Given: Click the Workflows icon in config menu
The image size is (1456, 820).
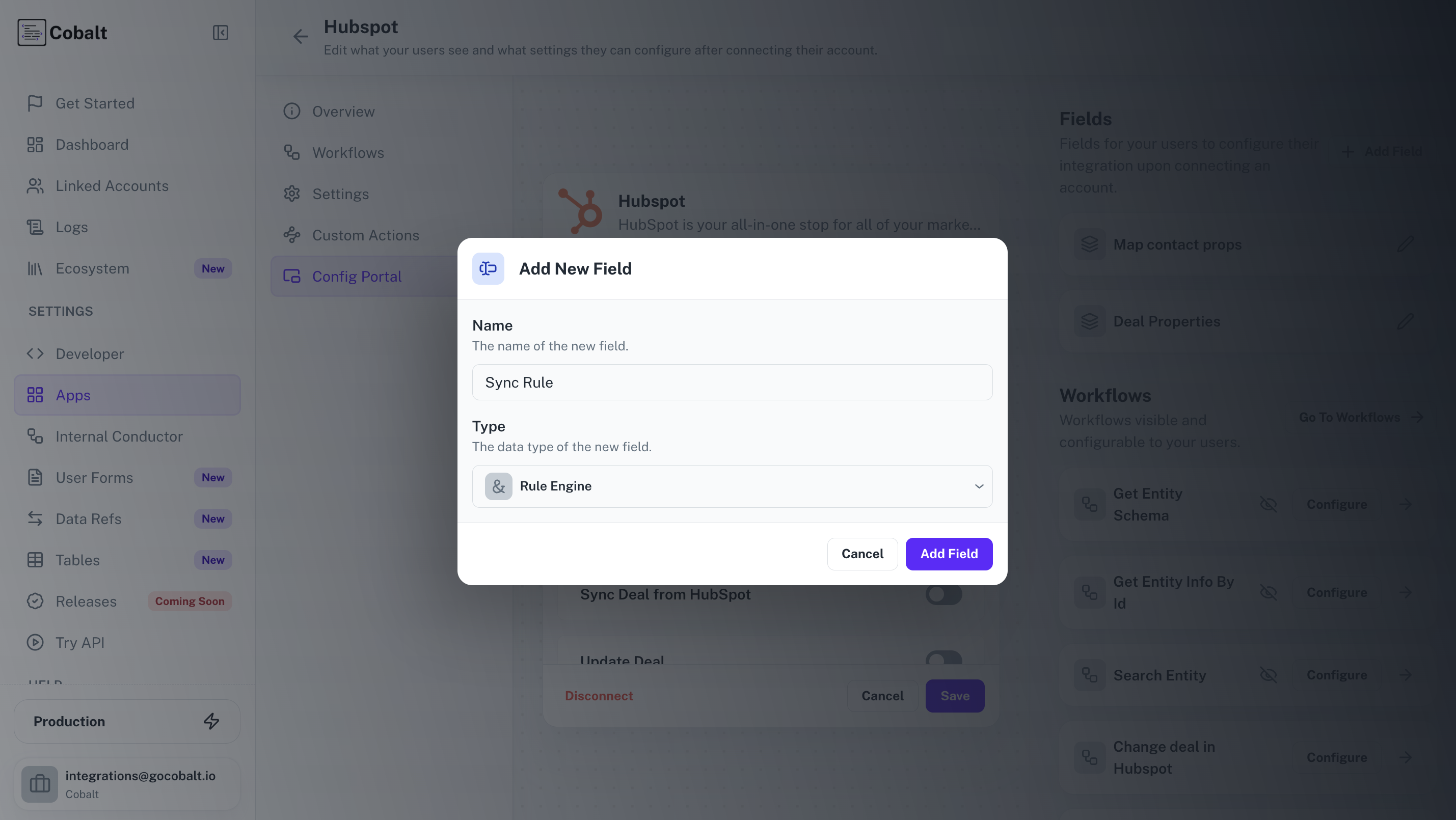Looking at the screenshot, I should [x=291, y=153].
